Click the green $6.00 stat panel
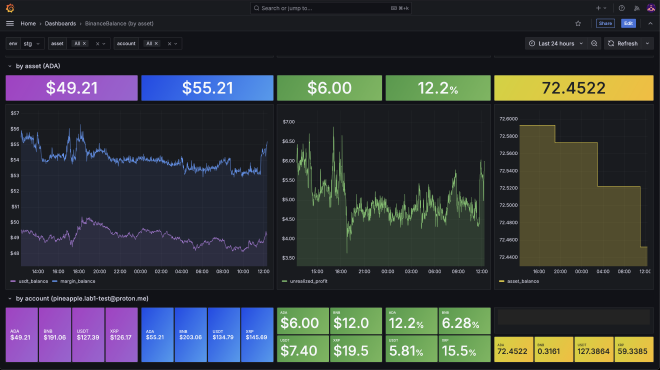This screenshot has height=370, width=660. (329, 88)
